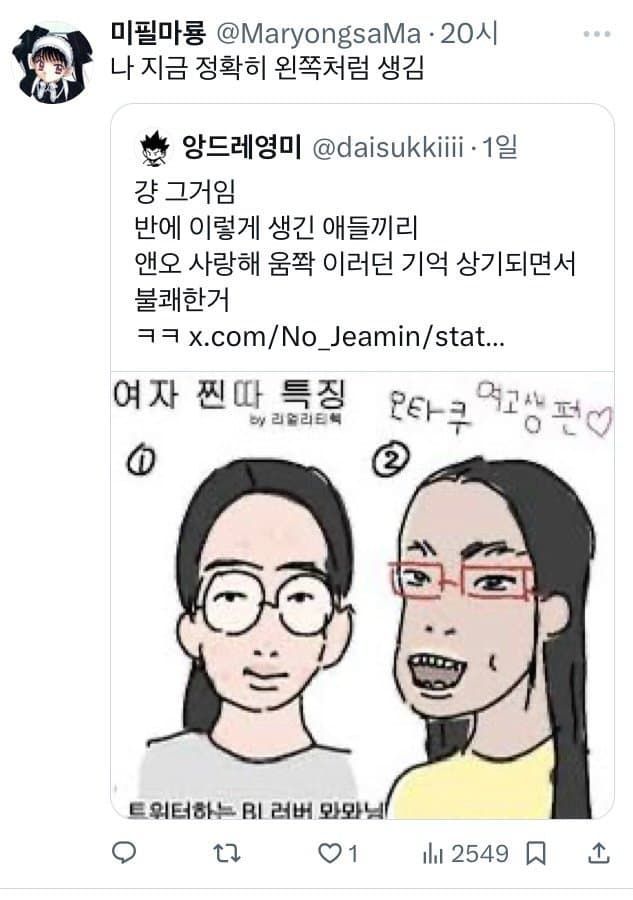
Task: Open the share upload icon
Action: [x=599, y=853]
